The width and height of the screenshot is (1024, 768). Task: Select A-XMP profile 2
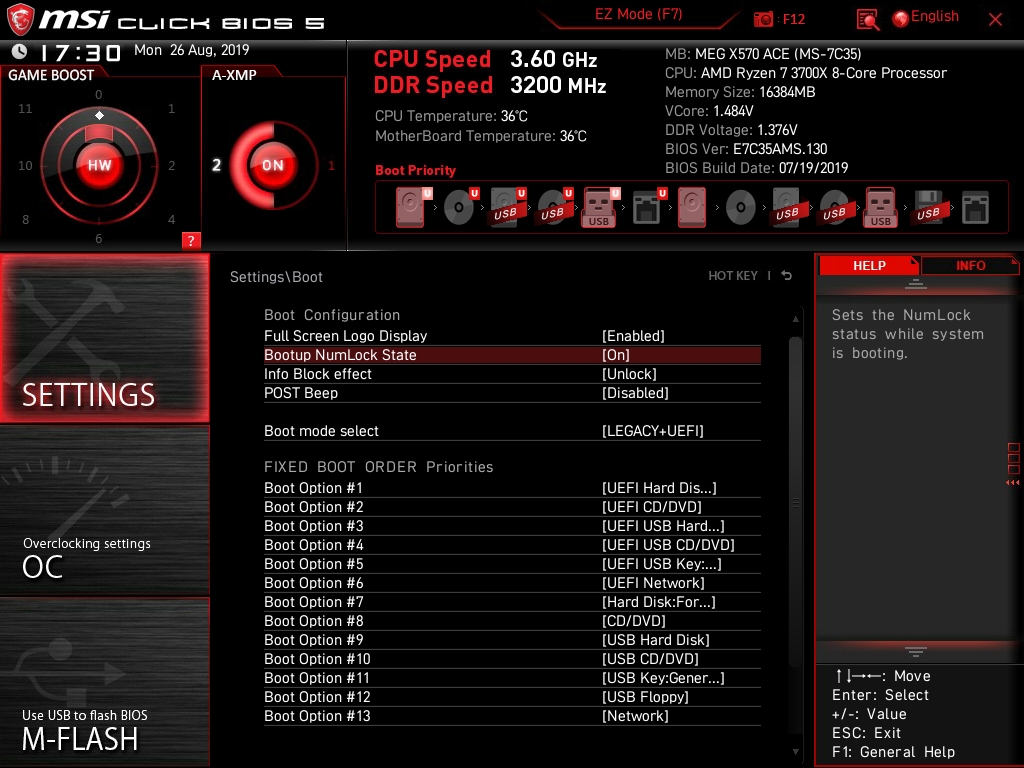coord(216,165)
